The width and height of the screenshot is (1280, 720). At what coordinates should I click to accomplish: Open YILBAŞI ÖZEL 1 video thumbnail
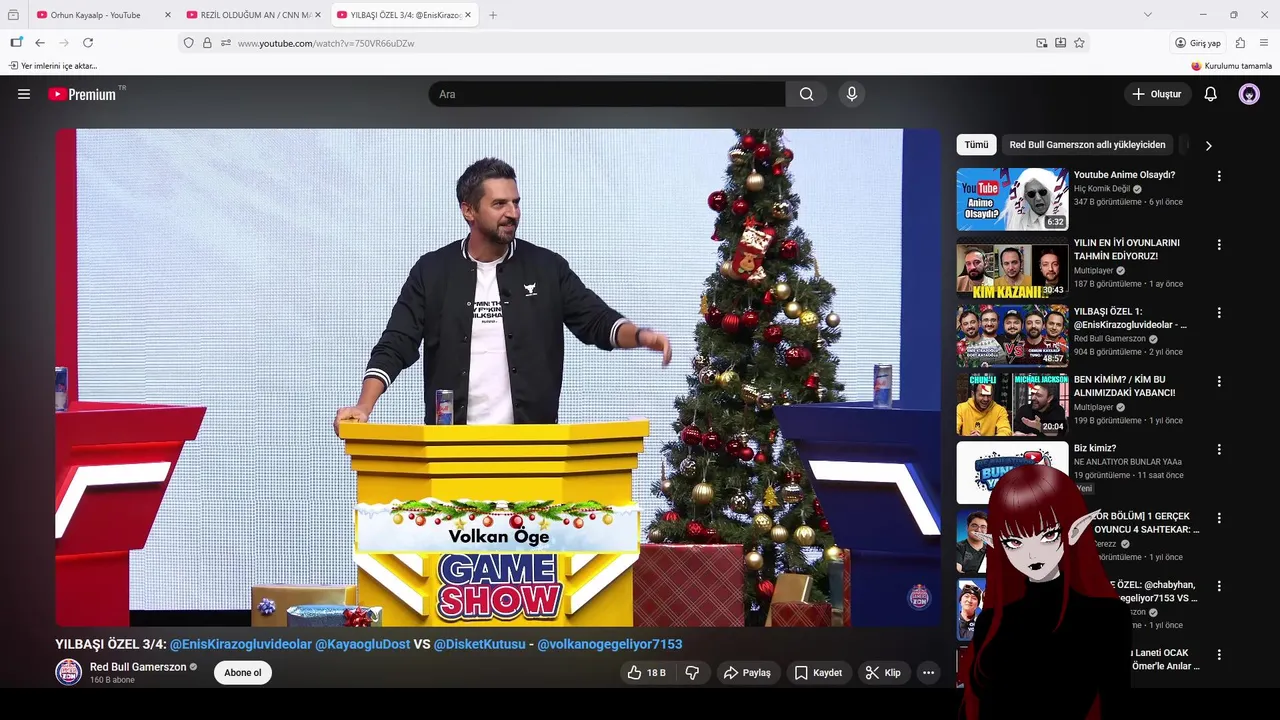coord(1012,336)
